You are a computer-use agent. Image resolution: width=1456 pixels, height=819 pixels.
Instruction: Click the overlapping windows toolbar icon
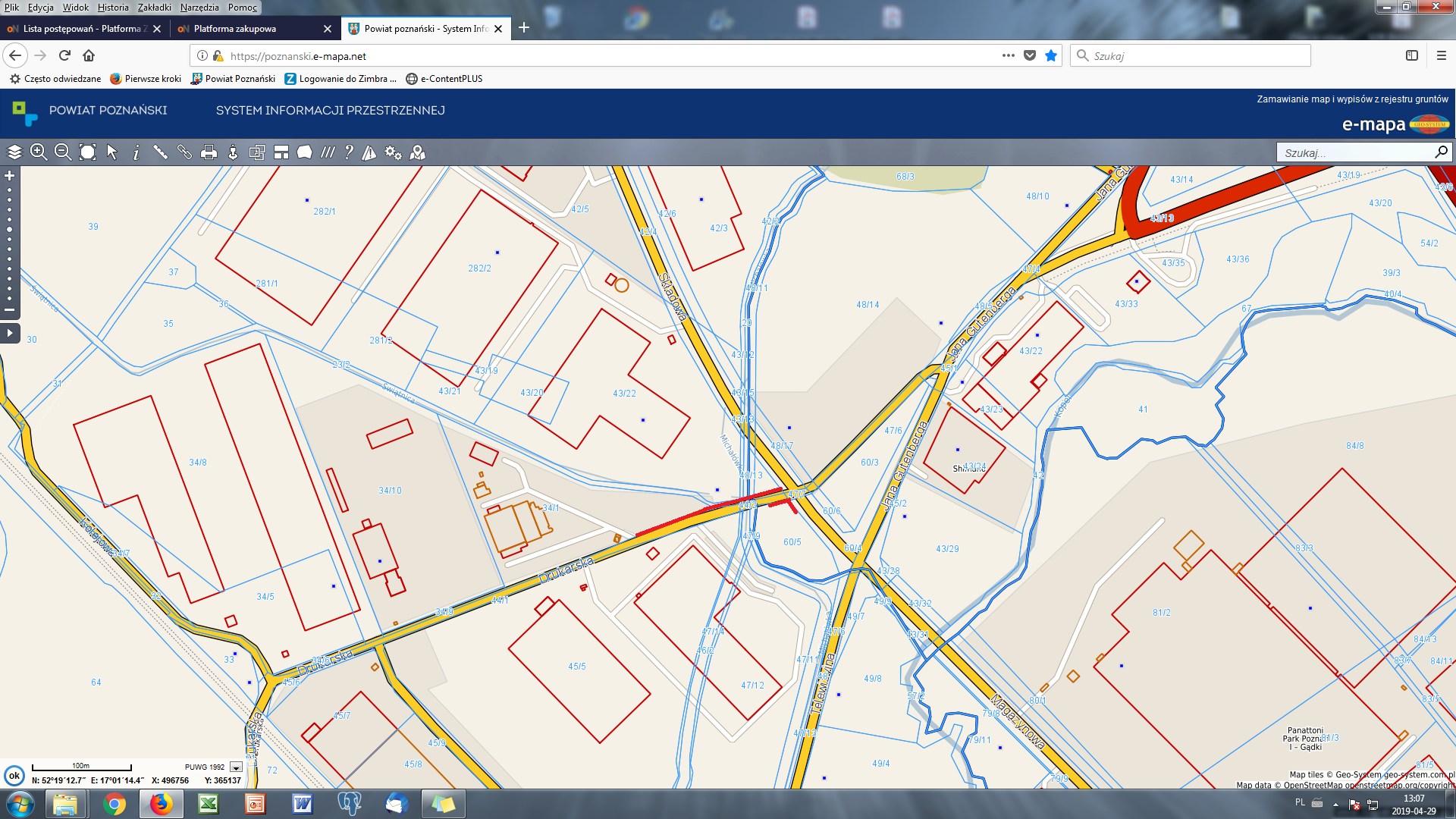point(257,152)
